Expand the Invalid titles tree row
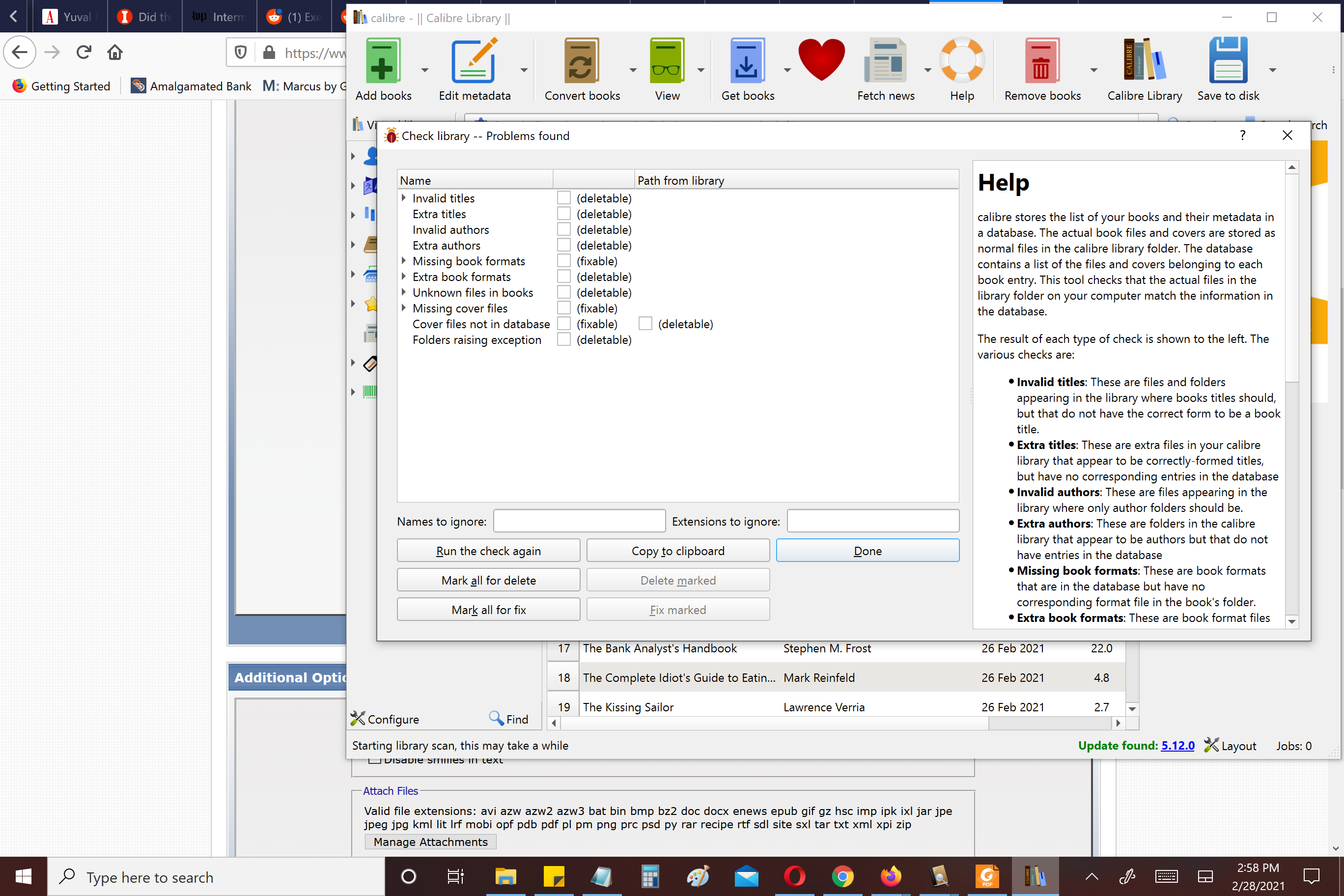The image size is (1344, 896). [403, 197]
